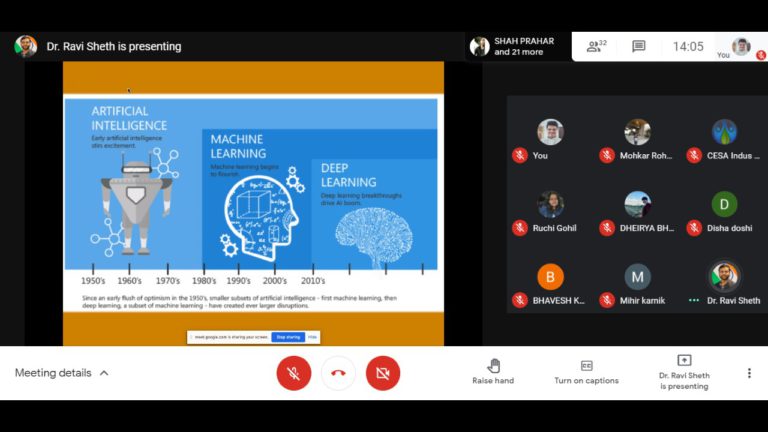Open the participants list icon
The width and height of the screenshot is (768, 432).
[596, 46]
